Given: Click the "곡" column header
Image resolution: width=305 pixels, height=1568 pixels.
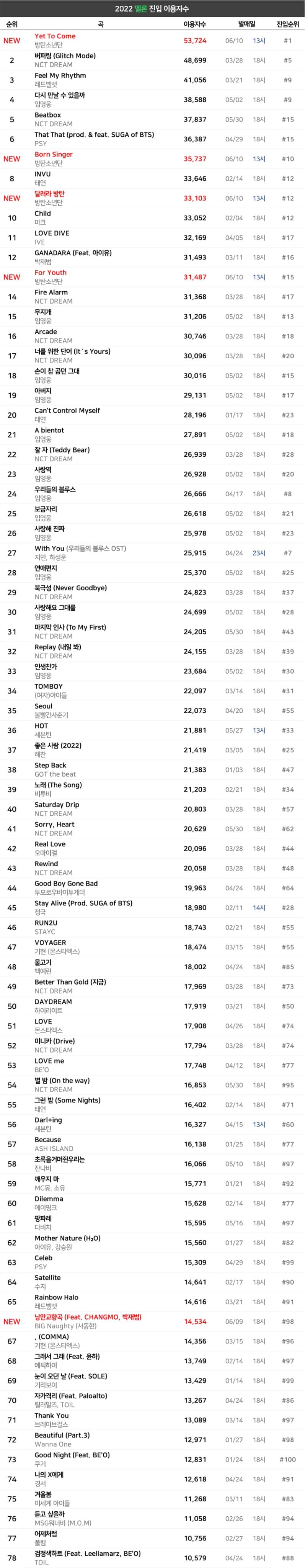Looking at the screenshot, I should pyautogui.click(x=100, y=24).
